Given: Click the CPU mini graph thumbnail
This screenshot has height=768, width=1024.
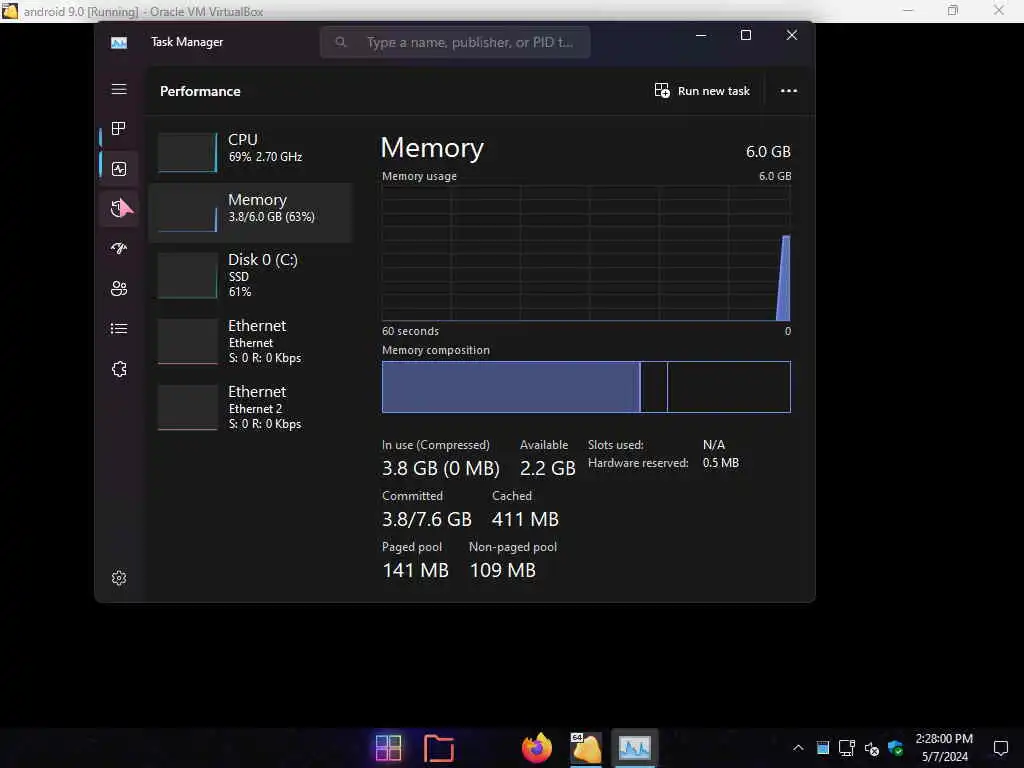Looking at the screenshot, I should pyautogui.click(x=187, y=152).
